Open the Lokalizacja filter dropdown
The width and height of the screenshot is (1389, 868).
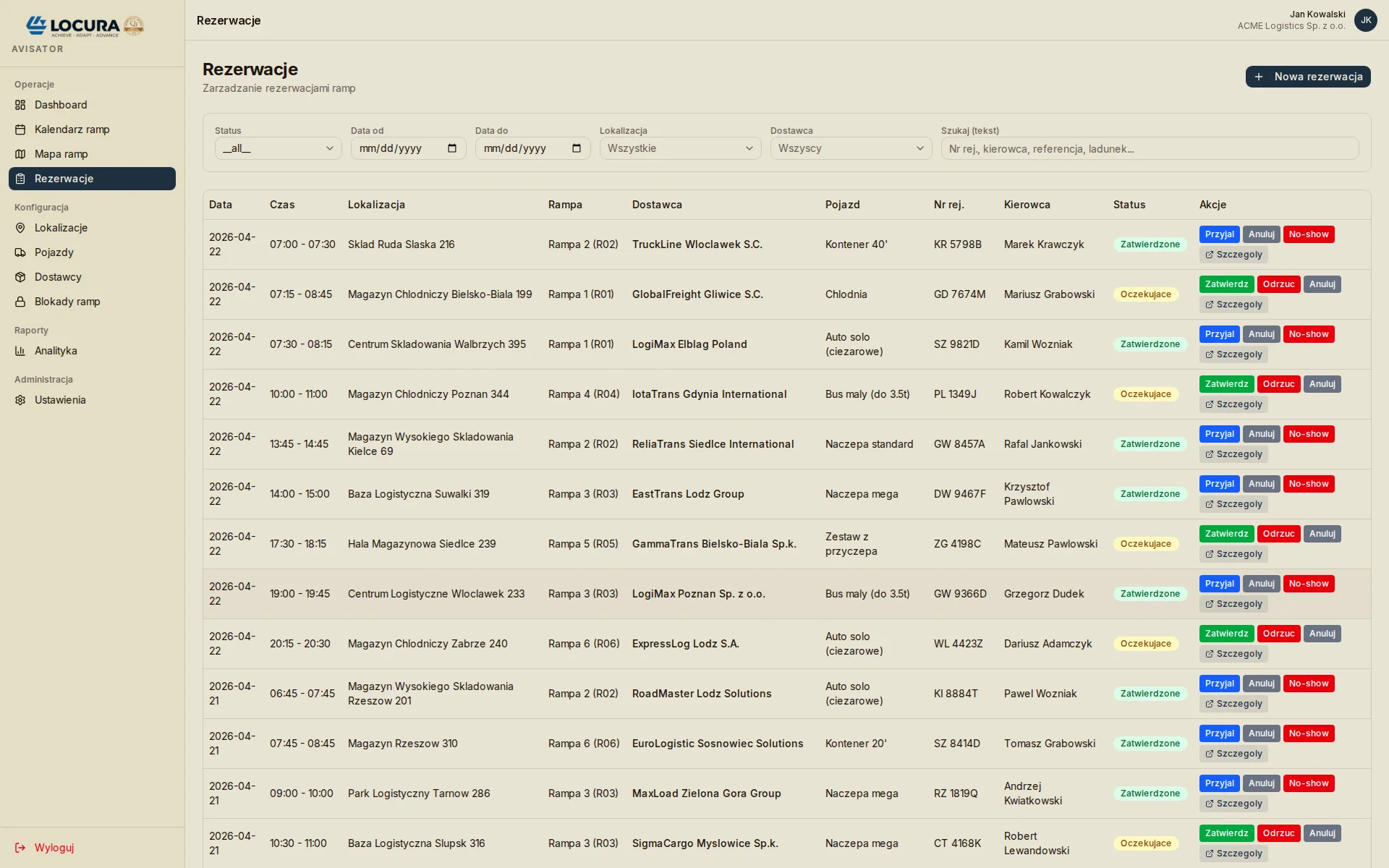pyautogui.click(x=680, y=148)
